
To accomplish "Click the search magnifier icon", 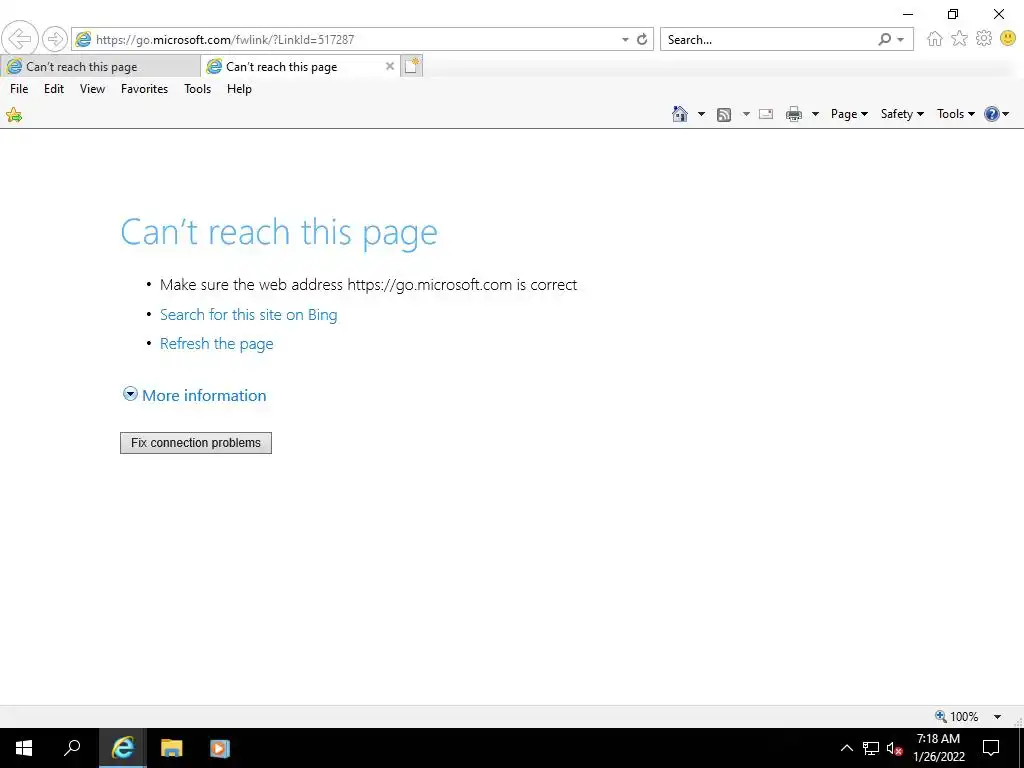I will point(884,39).
